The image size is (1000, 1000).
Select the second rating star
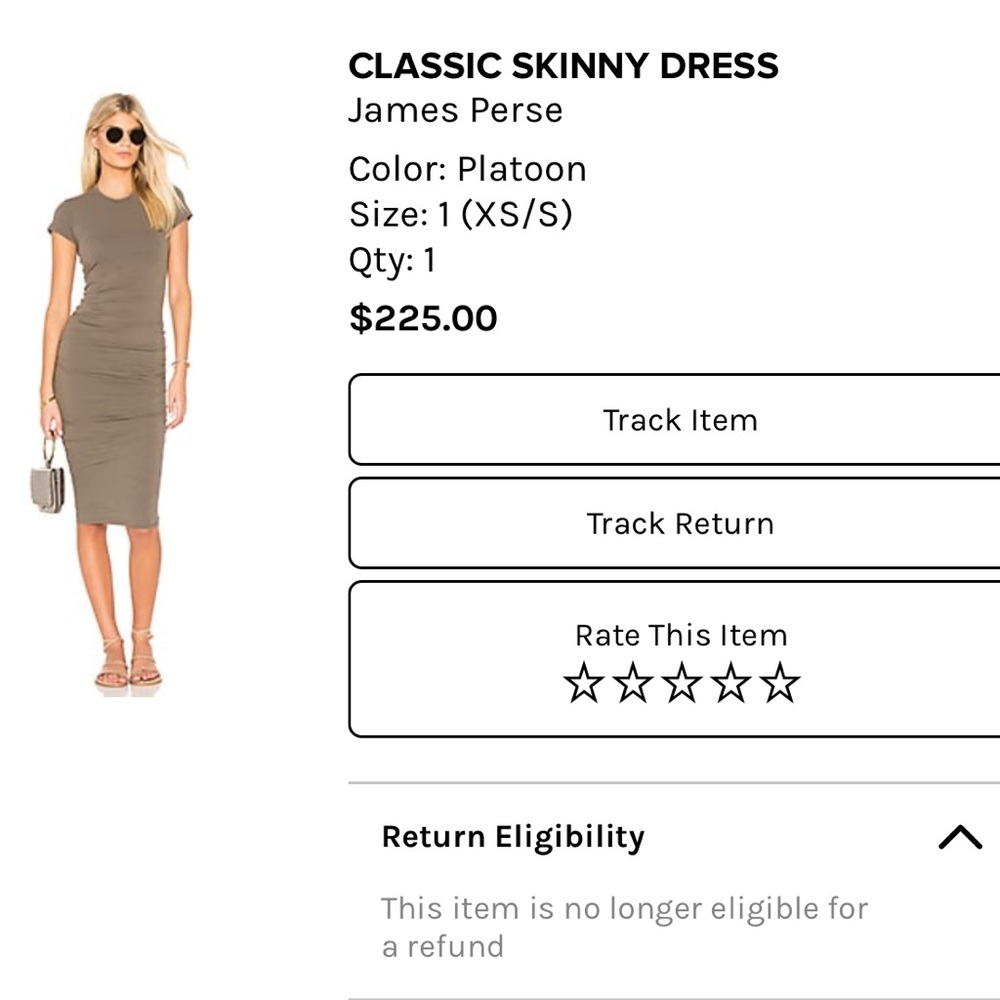[x=632, y=685]
